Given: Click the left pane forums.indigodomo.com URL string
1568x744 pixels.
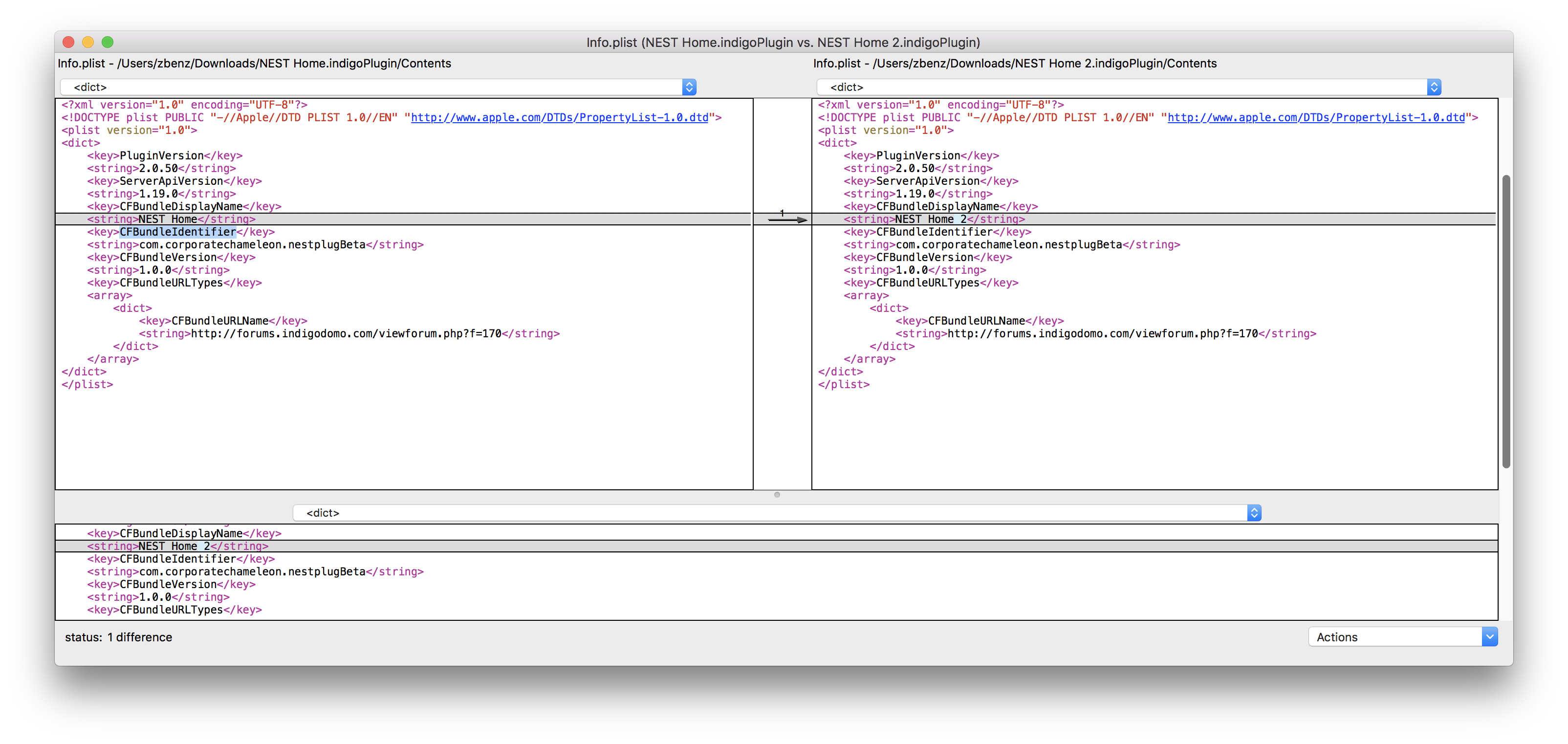Looking at the screenshot, I should pos(349,334).
